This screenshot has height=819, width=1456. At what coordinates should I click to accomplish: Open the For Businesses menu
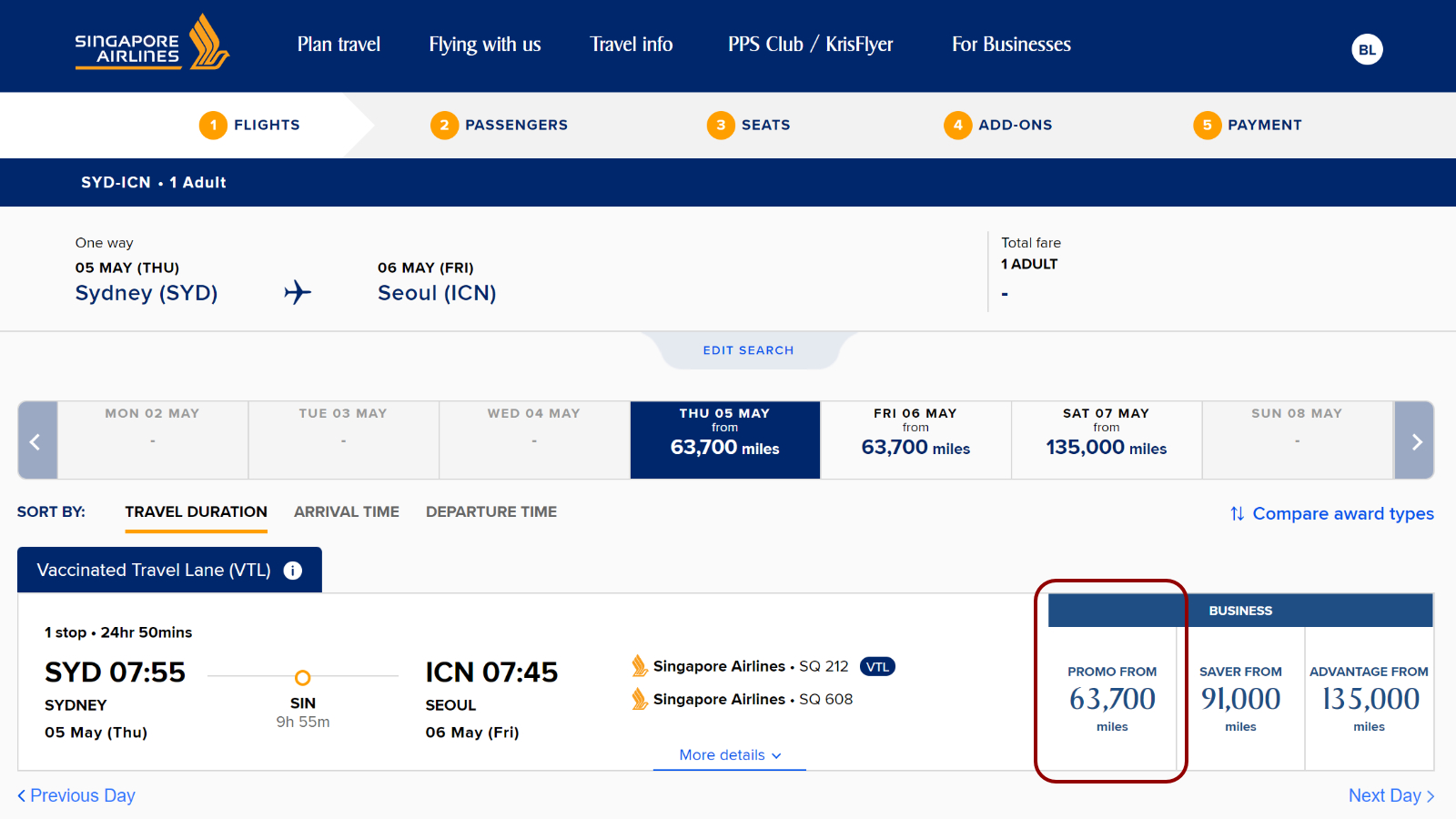pyautogui.click(x=1011, y=45)
